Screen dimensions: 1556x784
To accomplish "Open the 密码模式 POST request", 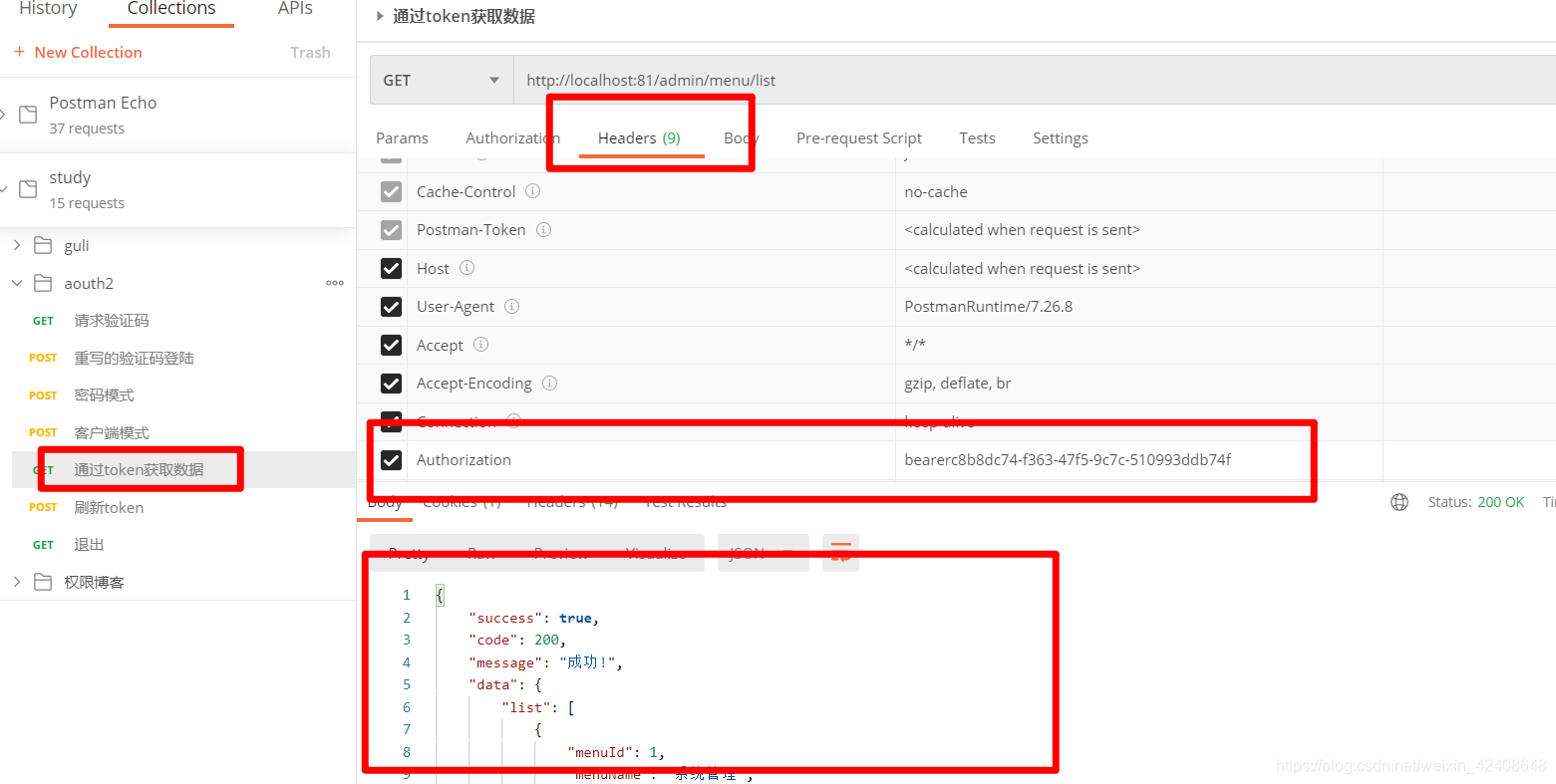I will (x=104, y=395).
